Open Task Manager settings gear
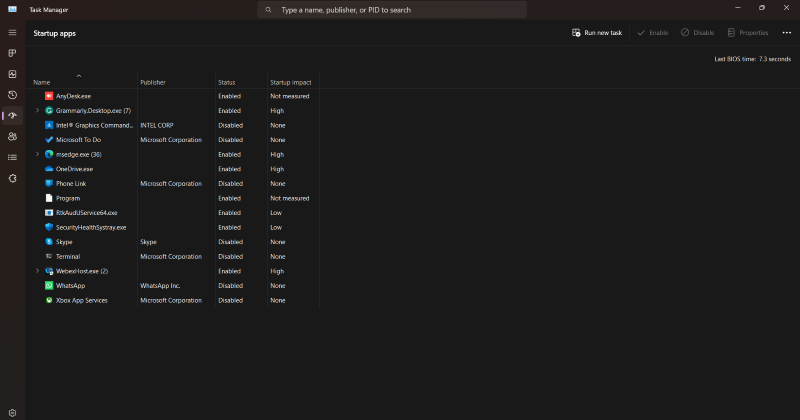 tap(12, 413)
